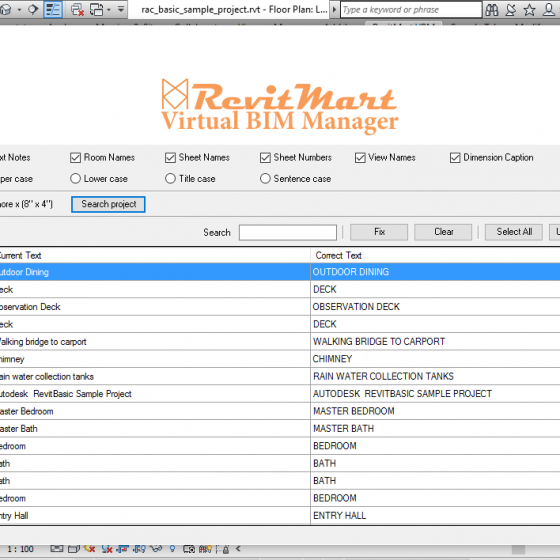Click the Select All button

(x=514, y=232)
